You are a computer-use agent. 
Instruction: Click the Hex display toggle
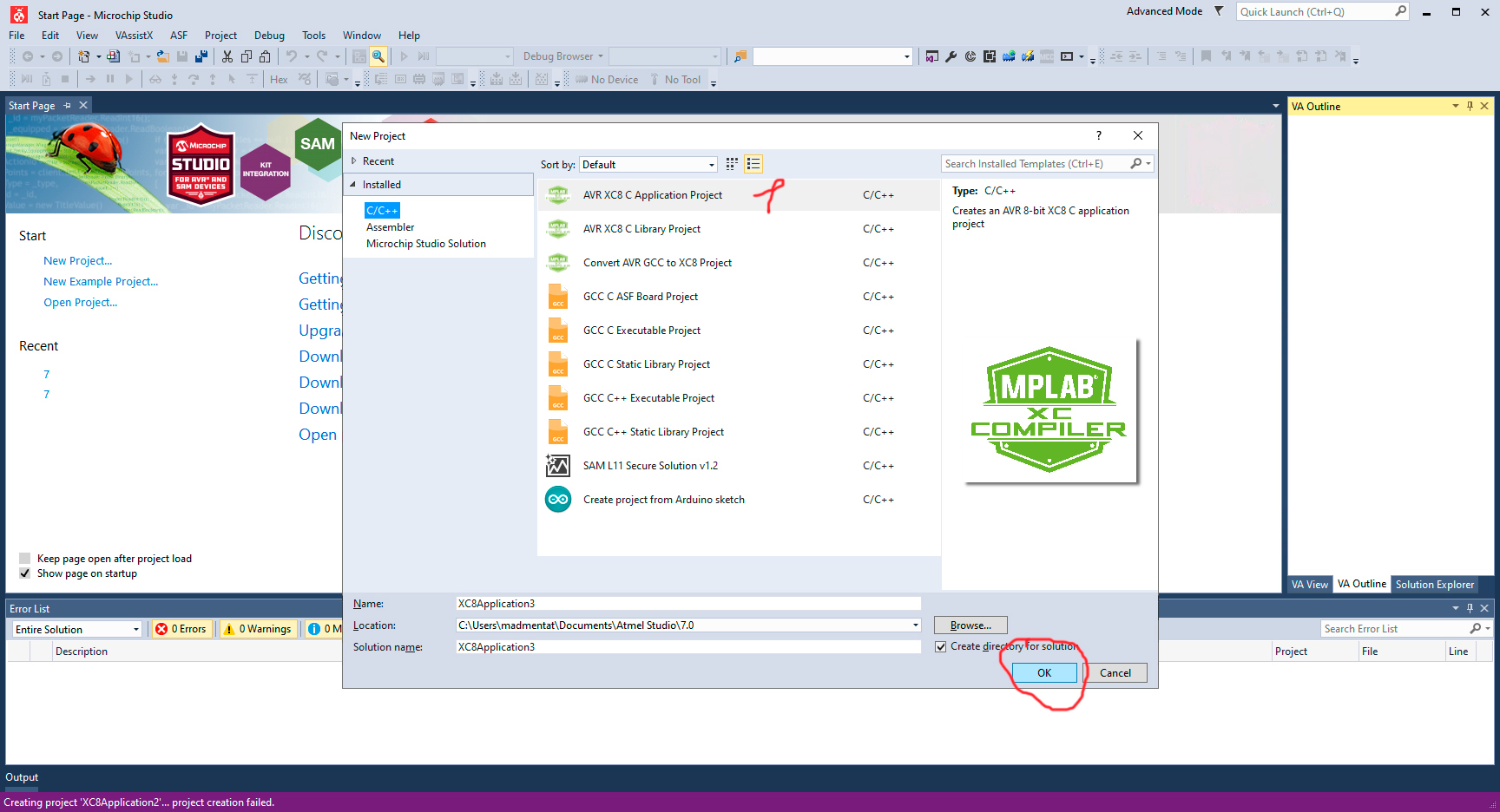click(279, 80)
